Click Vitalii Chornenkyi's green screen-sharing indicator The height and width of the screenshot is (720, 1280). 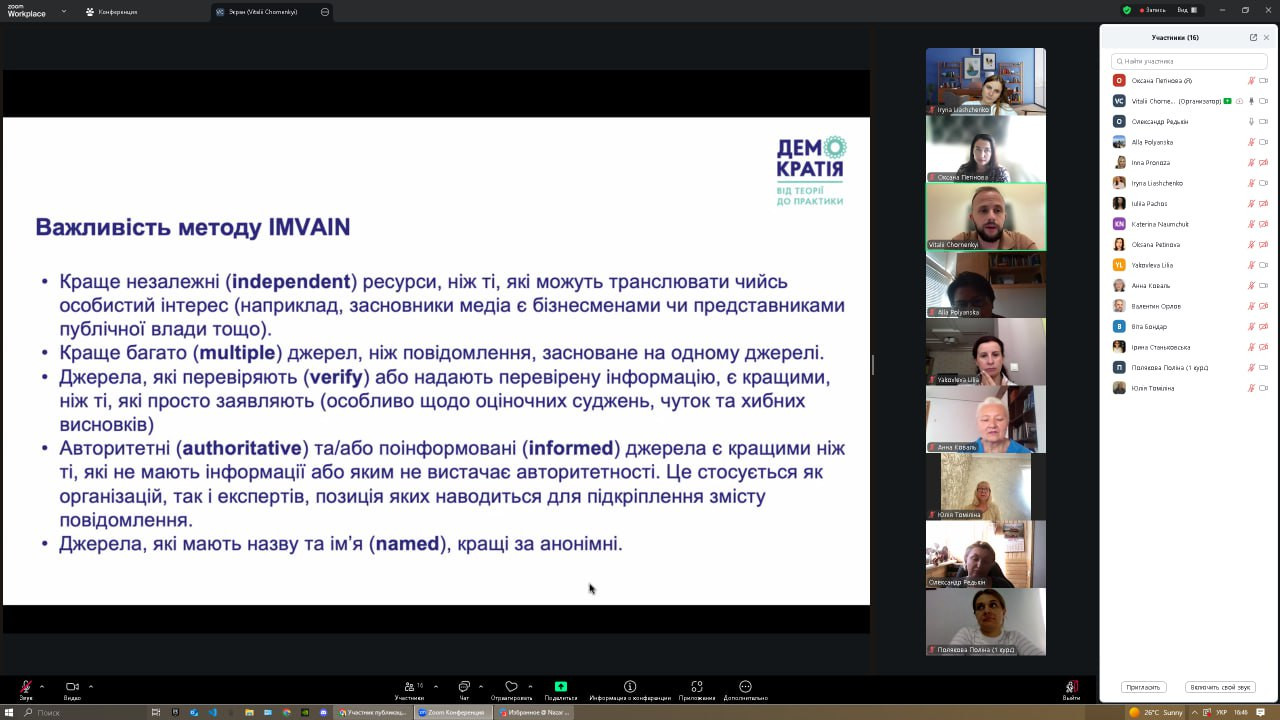click(x=1227, y=101)
